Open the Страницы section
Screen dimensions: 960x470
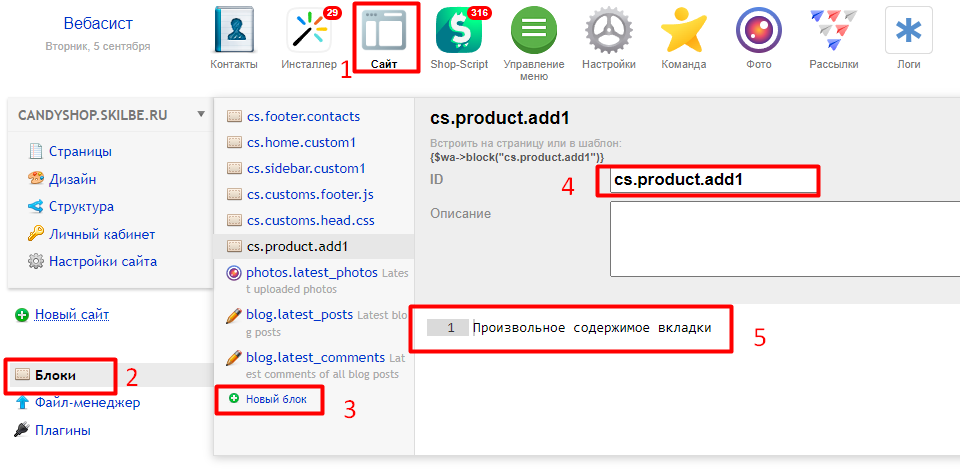click(x=80, y=152)
